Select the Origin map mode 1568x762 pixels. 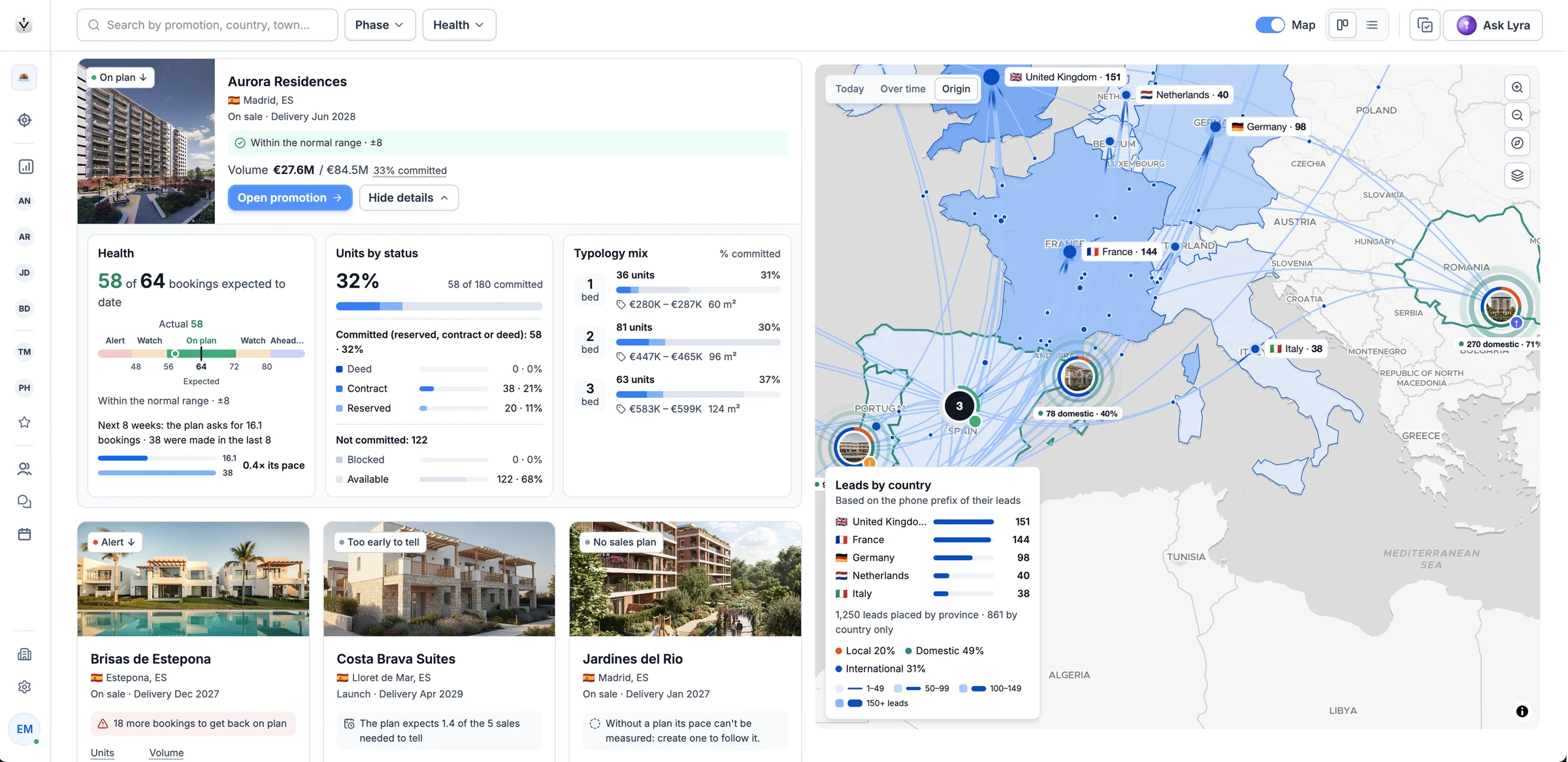(956, 89)
